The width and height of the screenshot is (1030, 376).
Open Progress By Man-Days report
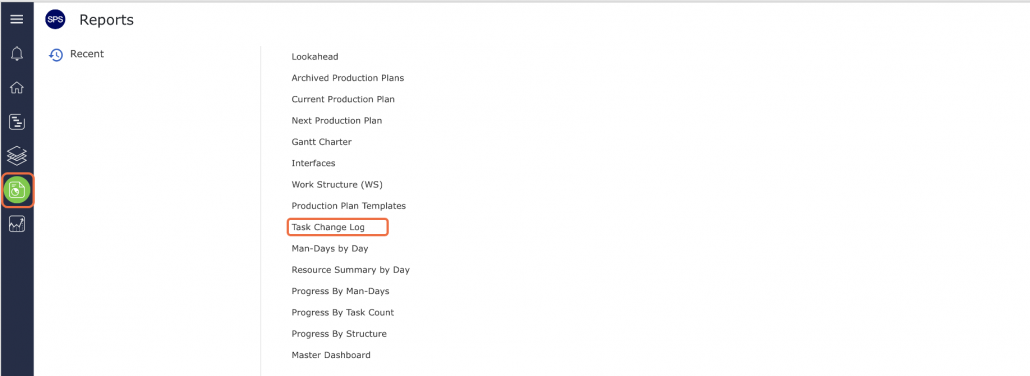[340, 291]
